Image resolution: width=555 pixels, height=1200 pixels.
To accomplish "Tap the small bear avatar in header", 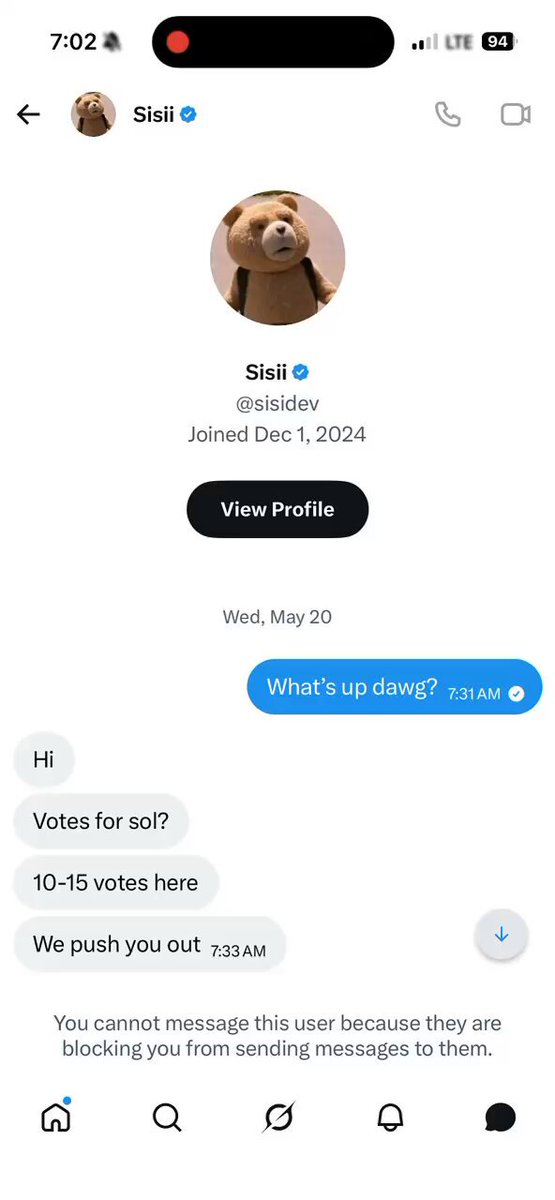I will pos(93,114).
